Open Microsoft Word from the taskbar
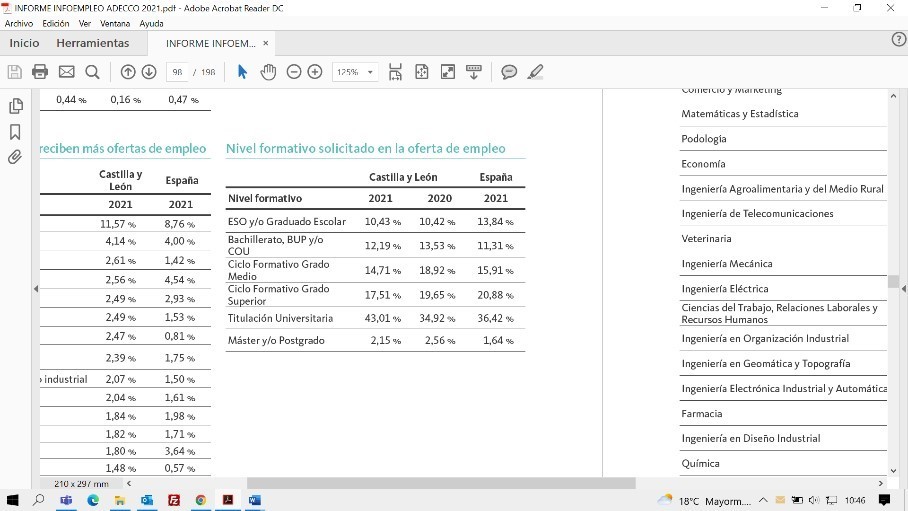Image resolution: width=908 pixels, height=511 pixels. pos(255,500)
